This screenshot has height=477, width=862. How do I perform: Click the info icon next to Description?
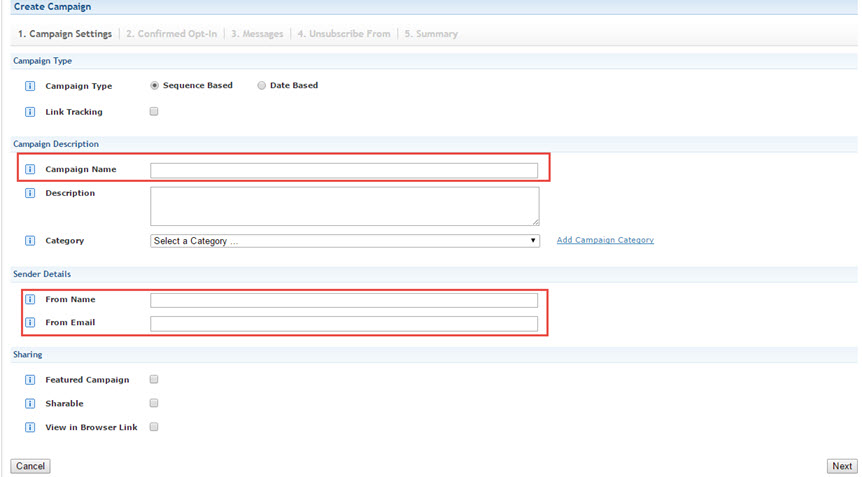[x=30, y=193]
